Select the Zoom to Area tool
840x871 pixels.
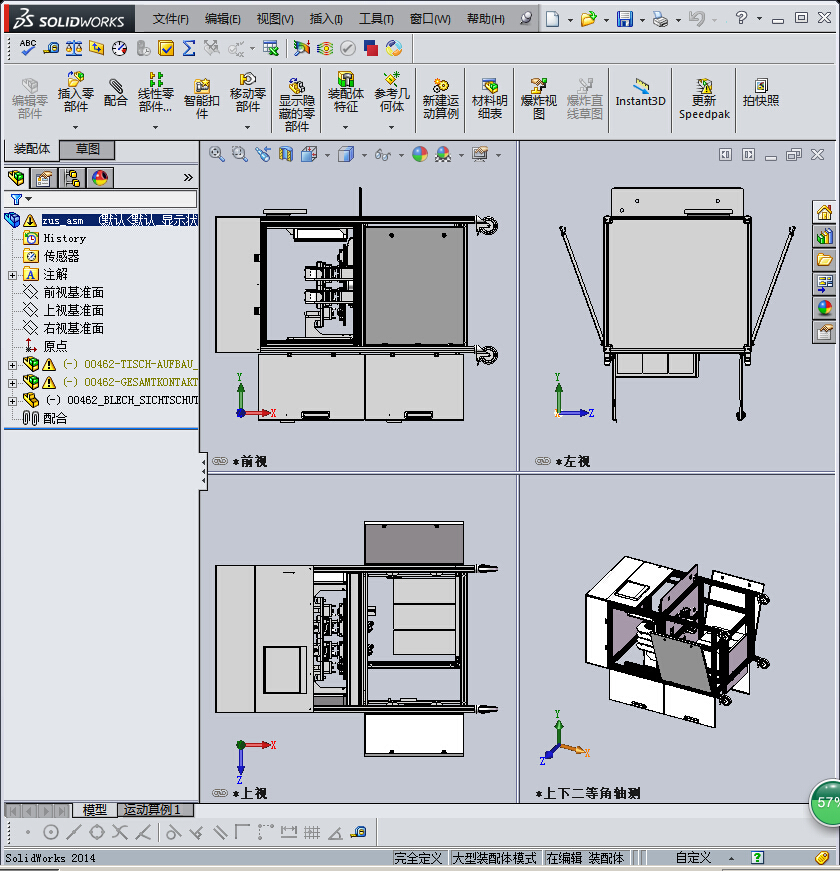239,154
